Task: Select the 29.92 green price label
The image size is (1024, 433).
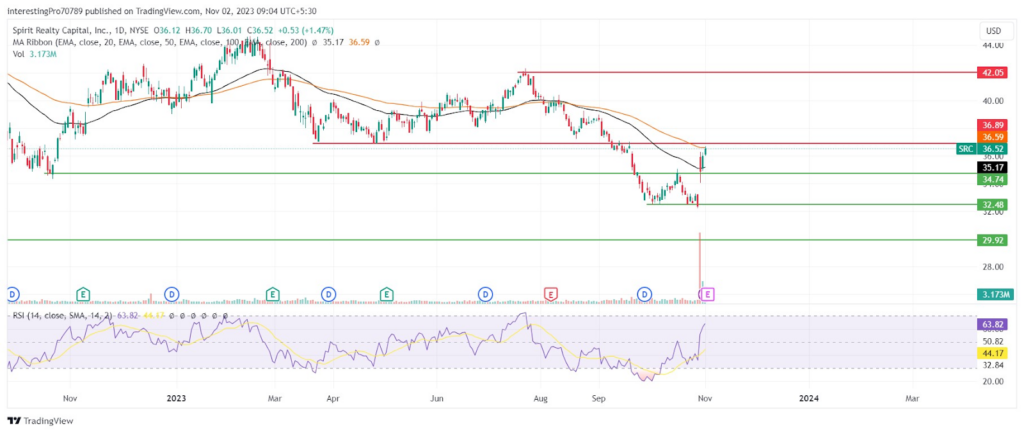Action: [993, 240]
